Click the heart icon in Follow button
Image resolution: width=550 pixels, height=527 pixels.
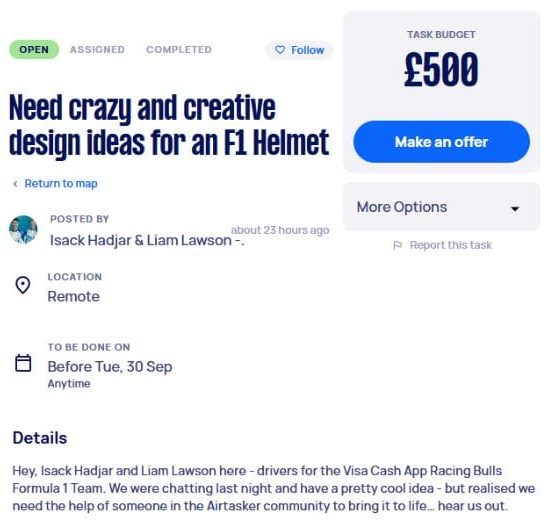(280, 50)
